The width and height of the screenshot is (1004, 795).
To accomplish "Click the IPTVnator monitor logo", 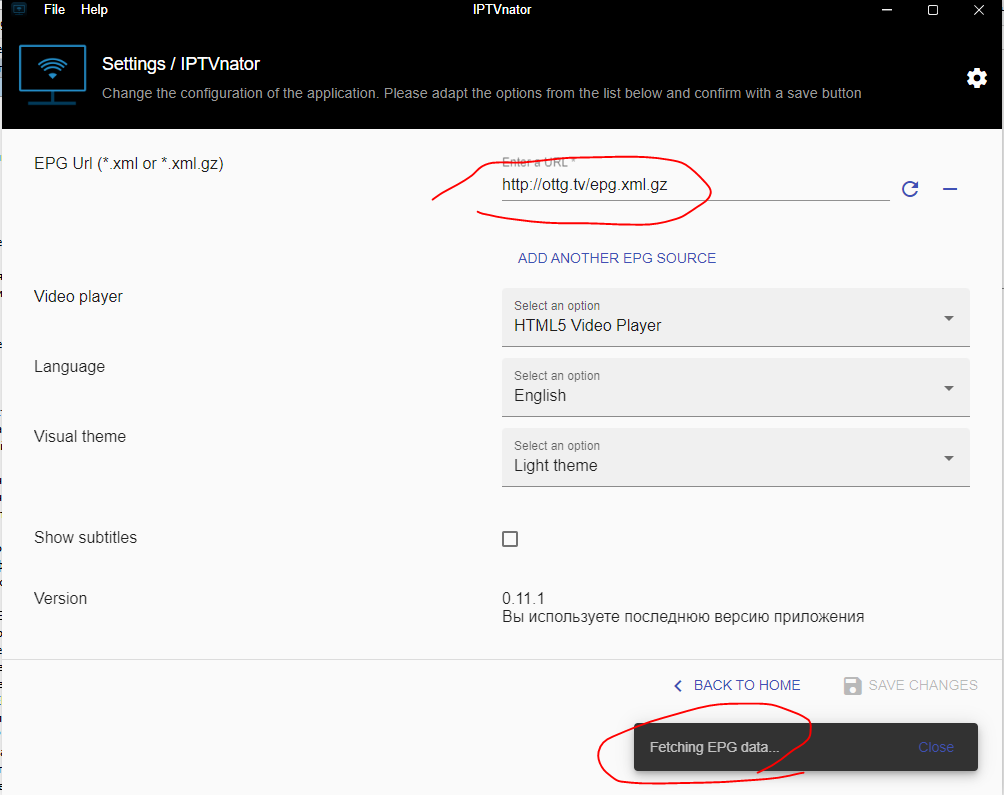I will click(x=53, y=74).
